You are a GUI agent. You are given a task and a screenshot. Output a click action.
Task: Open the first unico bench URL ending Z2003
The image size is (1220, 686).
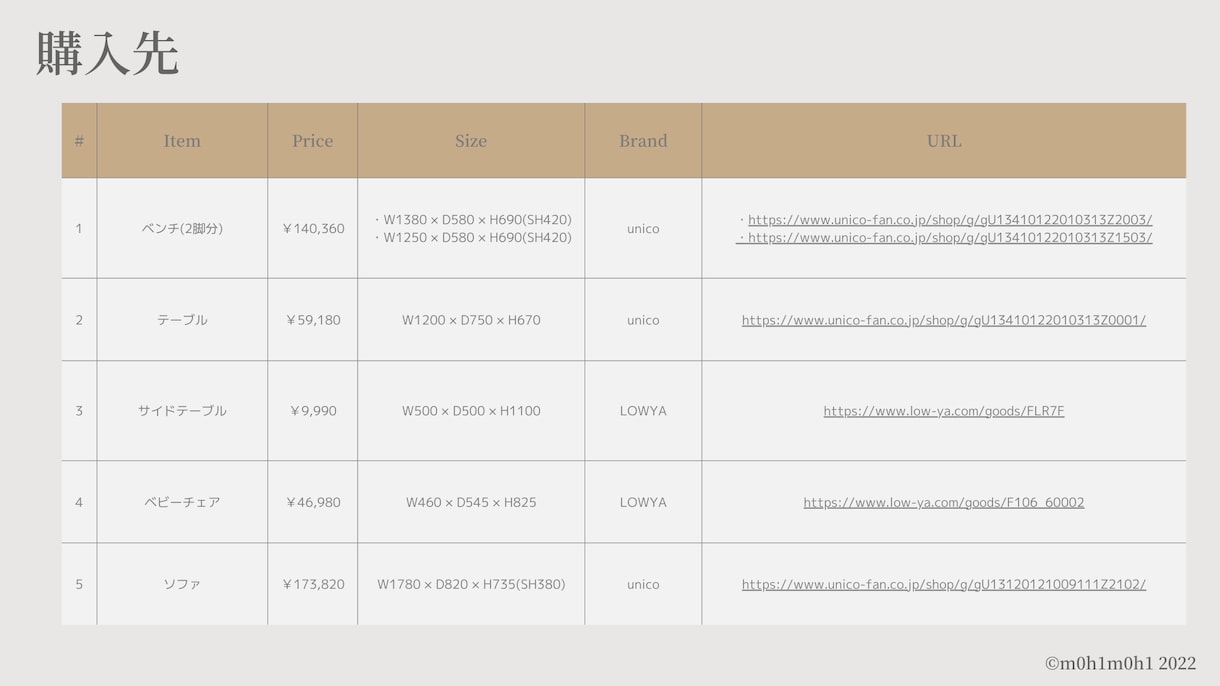(950, 220)
